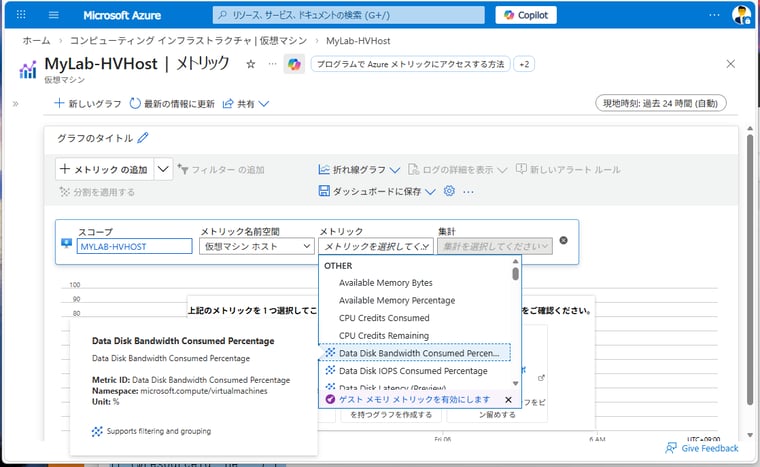Click metric list scroll up arrow
This screenshot has width=760, height=467.
(515, 261)
